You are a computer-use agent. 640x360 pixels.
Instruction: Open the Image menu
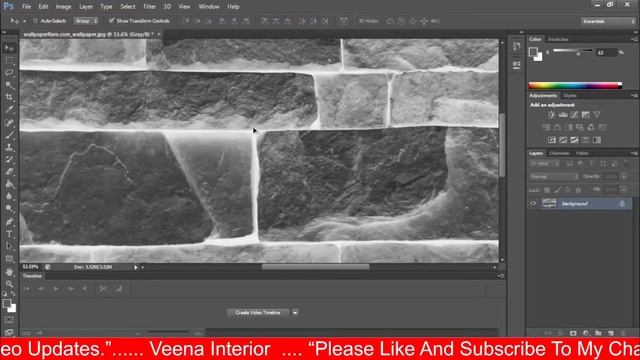tap(63, 7)
